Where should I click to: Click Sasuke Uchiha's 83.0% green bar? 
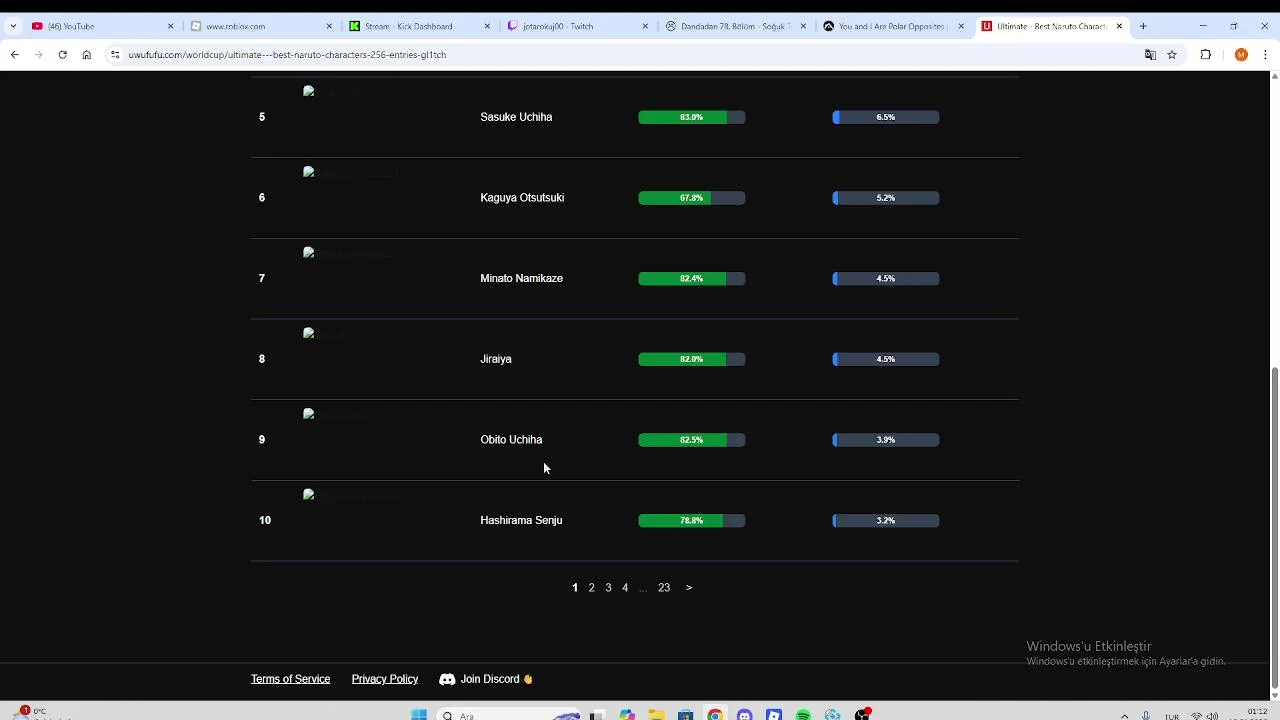click(x=692, y=117)
